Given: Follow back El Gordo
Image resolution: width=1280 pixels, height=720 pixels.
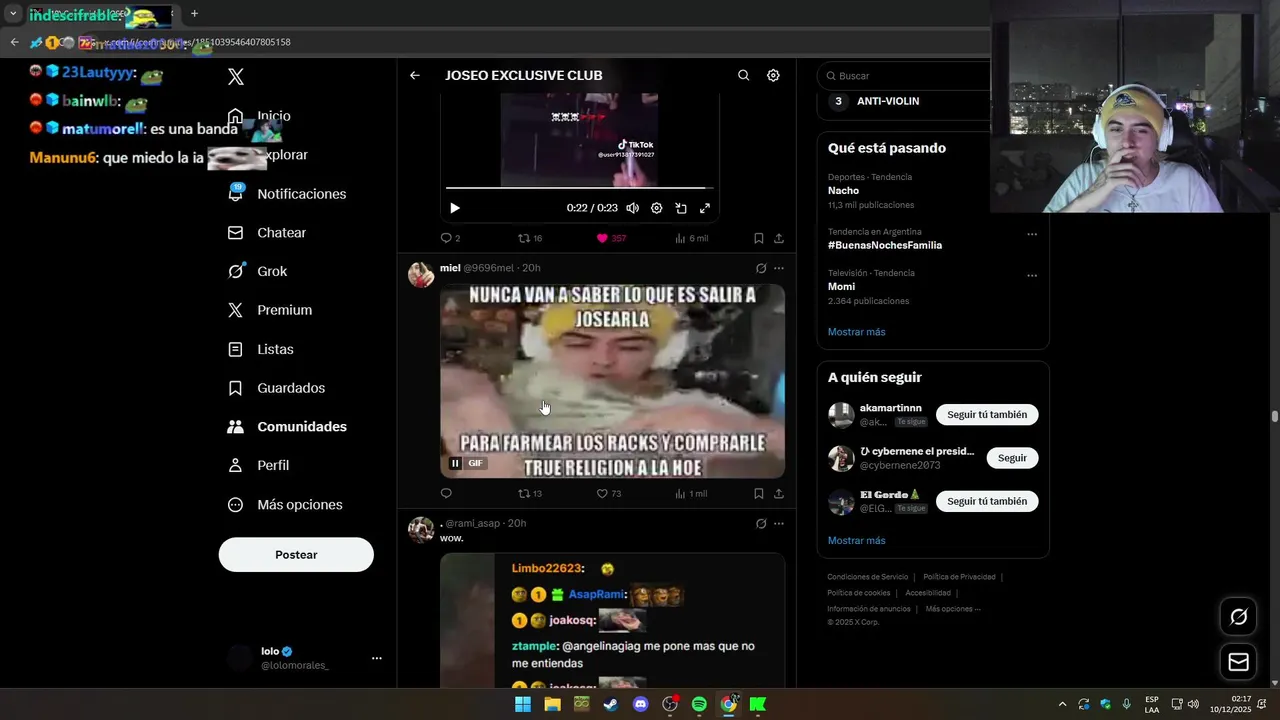Looking at the screenshot, I should 987,501.
